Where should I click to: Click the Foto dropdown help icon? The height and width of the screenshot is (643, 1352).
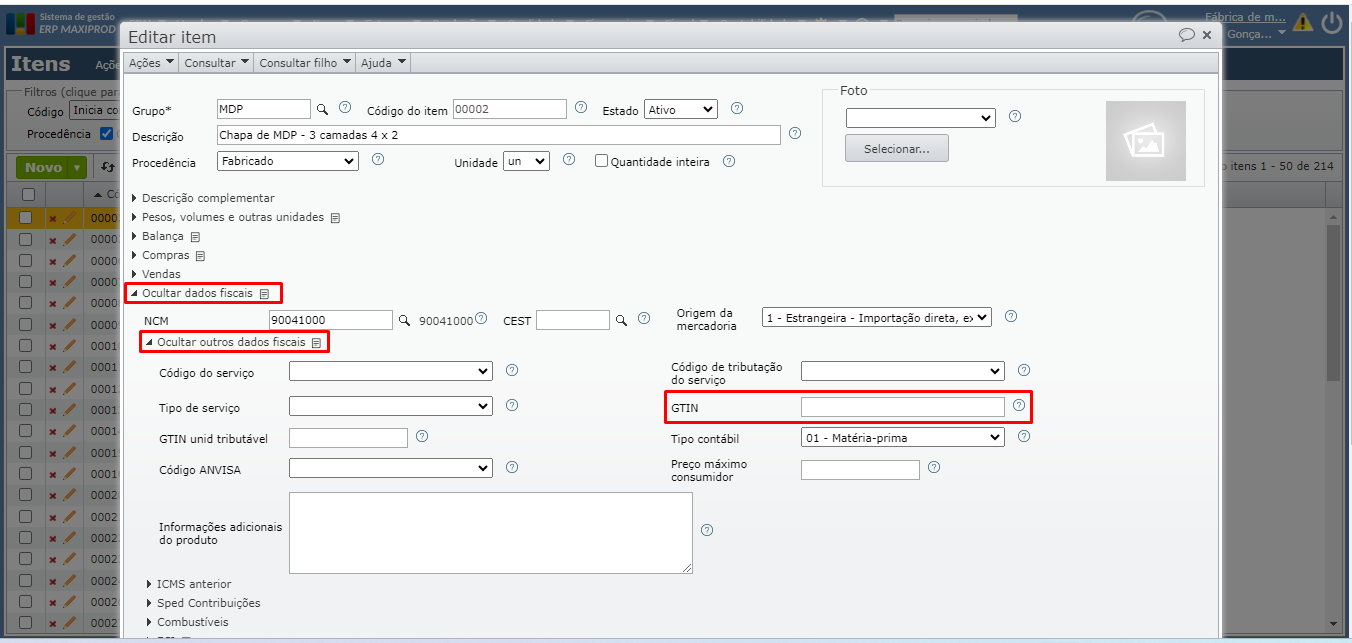1015,116
